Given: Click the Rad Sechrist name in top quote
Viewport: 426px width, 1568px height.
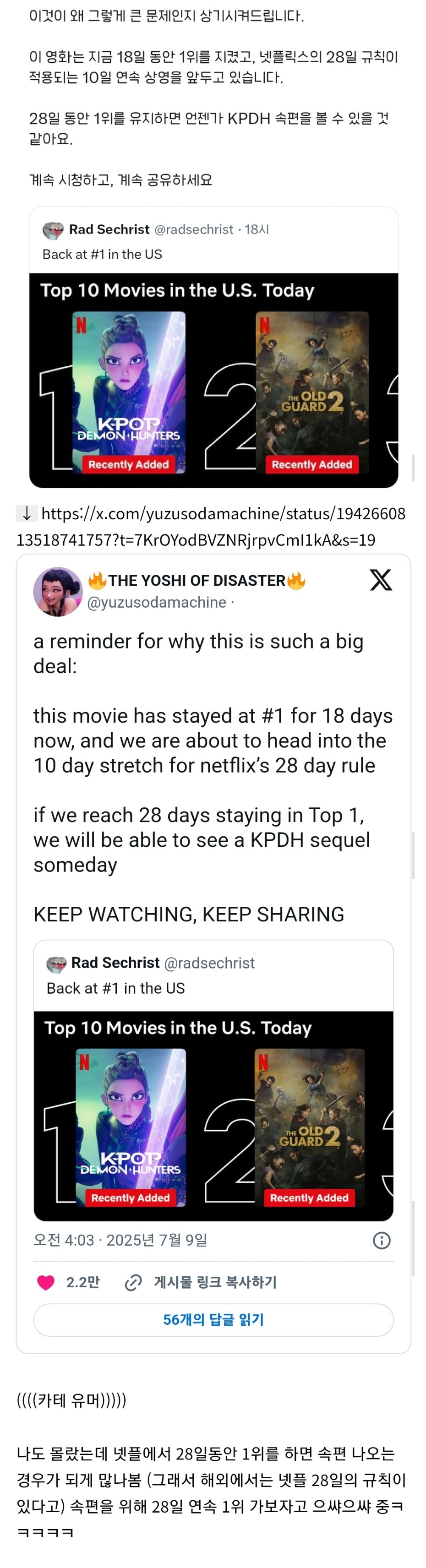Looking at the screenshot, I should tap(109, 229).
